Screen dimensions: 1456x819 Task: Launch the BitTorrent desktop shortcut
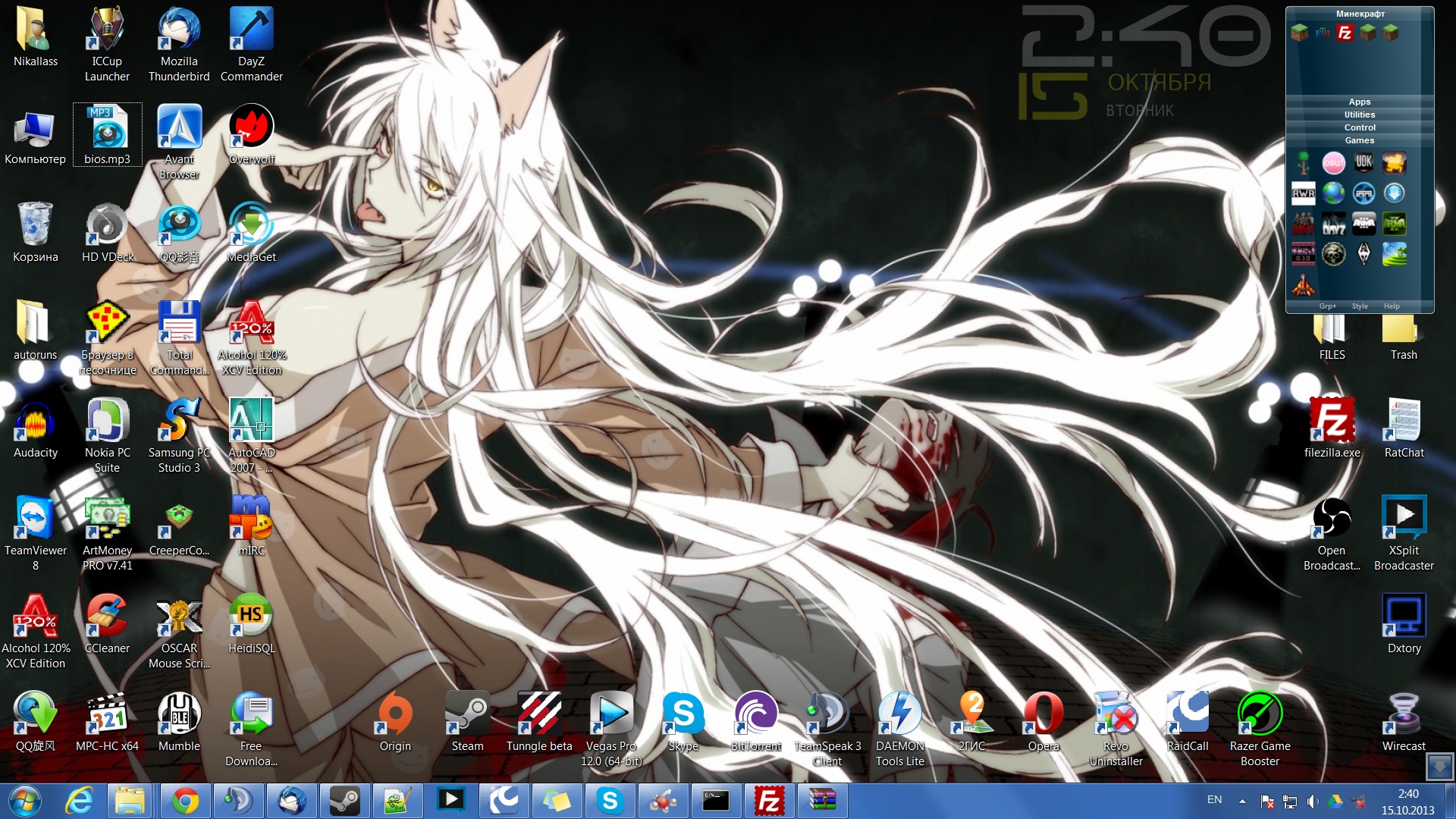pyautogui.click(x=755, y=721)
